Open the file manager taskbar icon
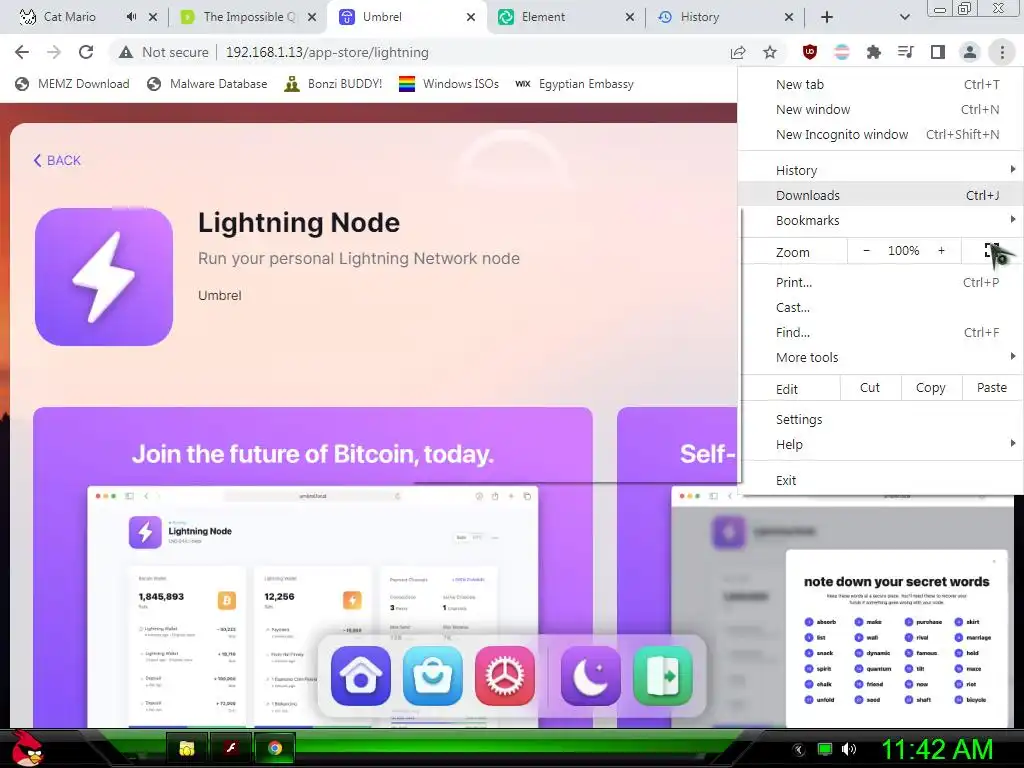1024x768 pixels. click(187, 748)
